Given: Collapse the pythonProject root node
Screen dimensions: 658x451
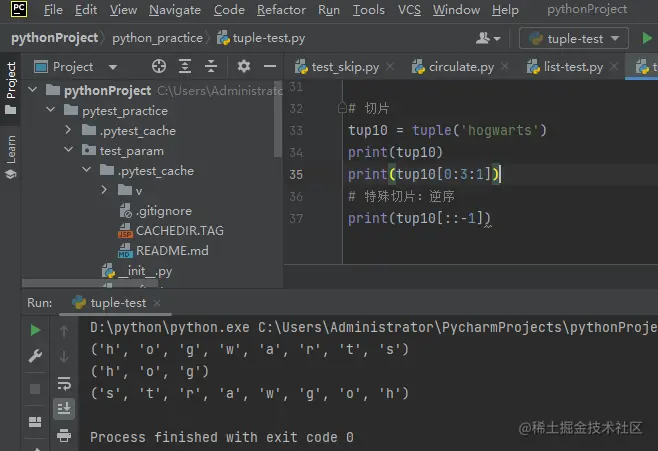Looking at the screenshot, I should pos(33,89).
